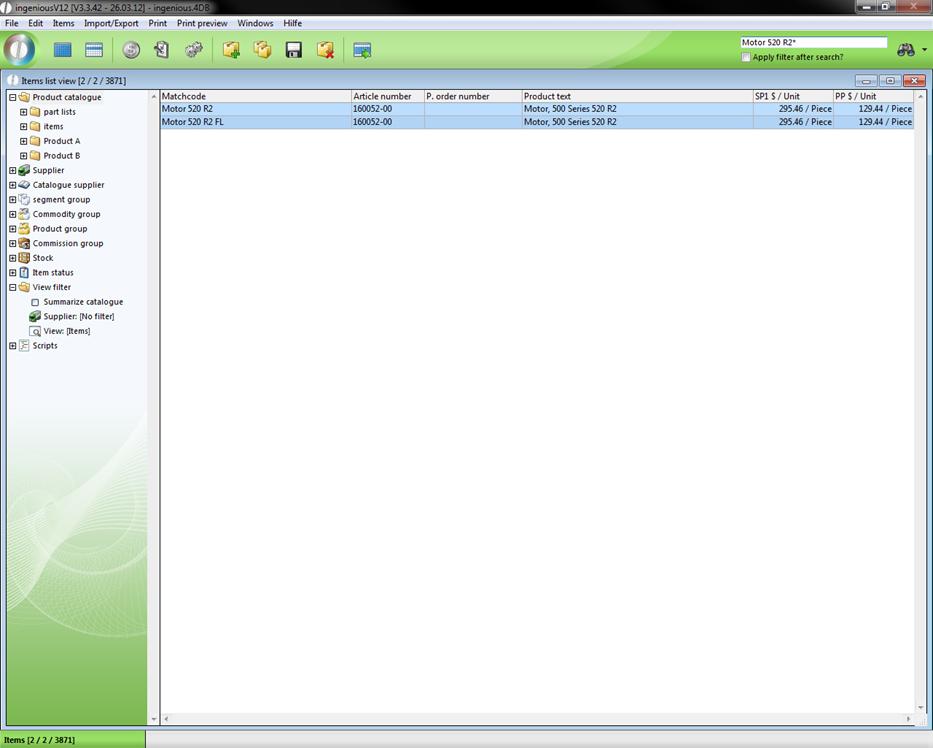Click the folder with red X icon
The width and height of the screenshot is (933, 748).
[325, 50]
